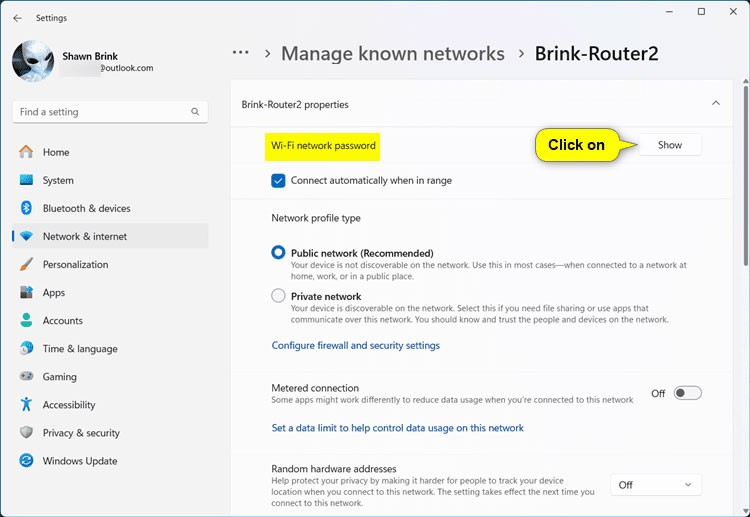The height and width of the screenshot is (517, 750).
Task: Click the search magnifier in Find a setting
Action: tap(194, 112)
